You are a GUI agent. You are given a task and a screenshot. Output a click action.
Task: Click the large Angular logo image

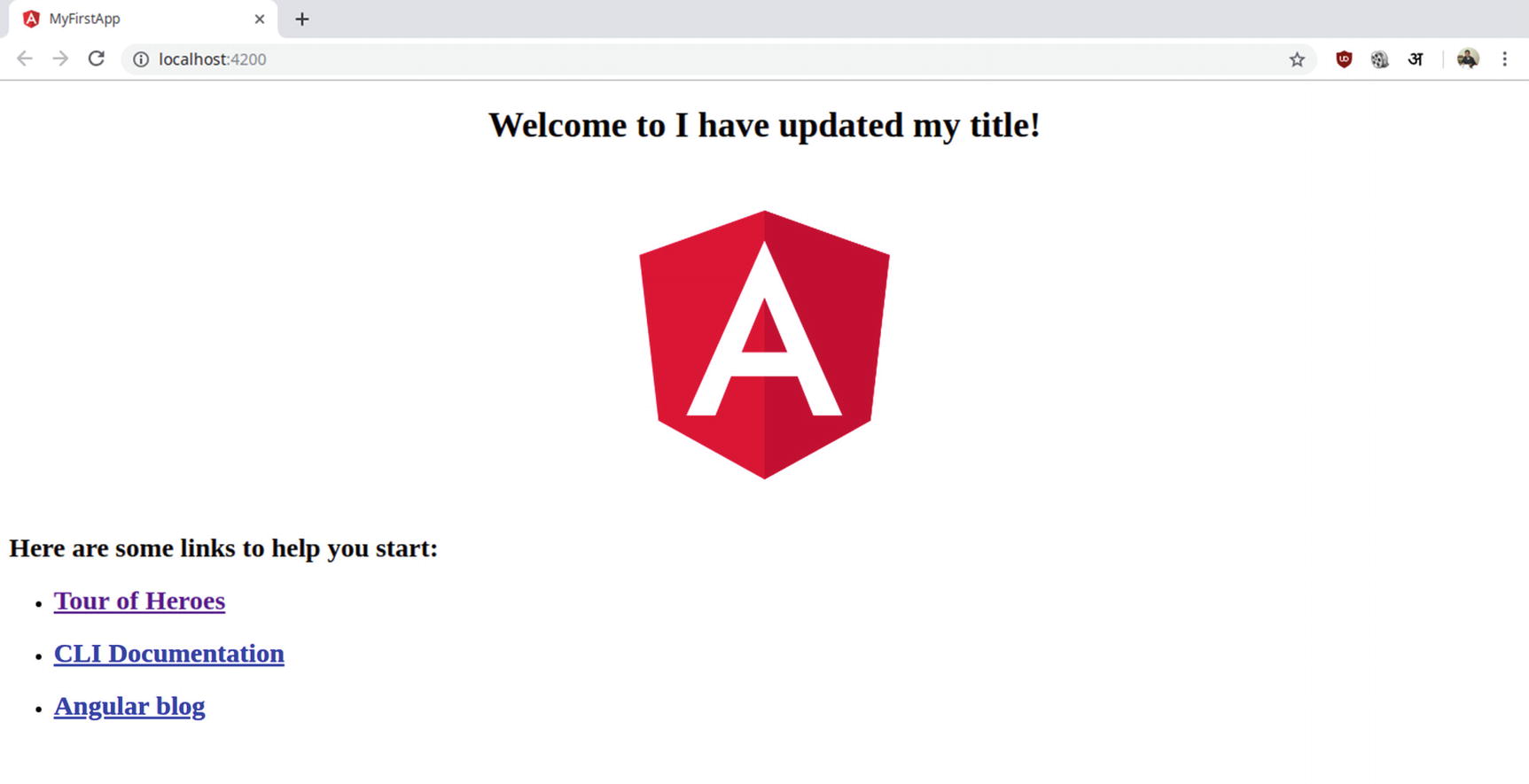pos(764,345)
